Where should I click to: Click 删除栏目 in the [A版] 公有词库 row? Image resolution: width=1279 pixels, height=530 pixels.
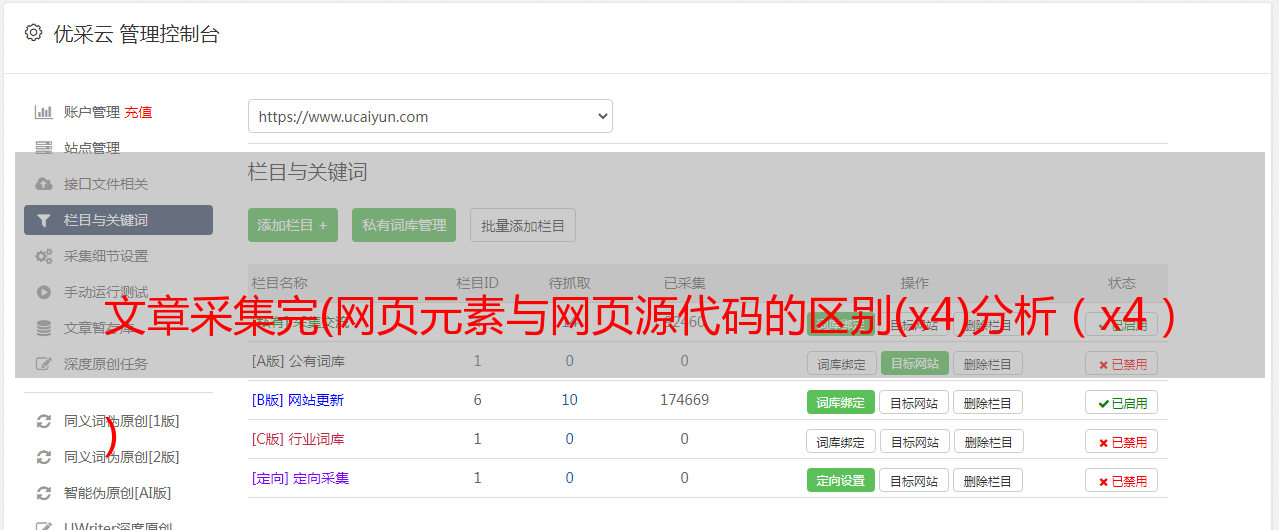click(x=987, y=363)
